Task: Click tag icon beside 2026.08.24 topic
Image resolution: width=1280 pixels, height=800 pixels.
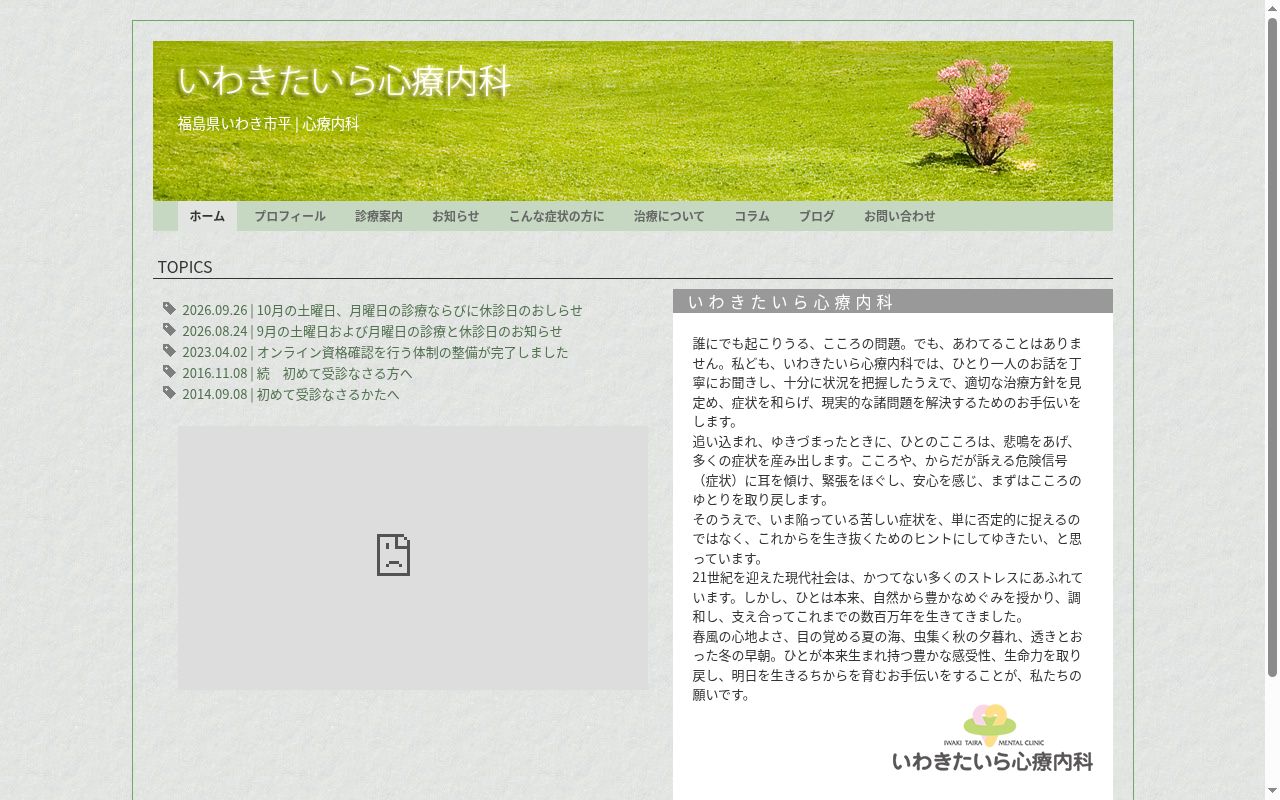Action: (169, 330)
